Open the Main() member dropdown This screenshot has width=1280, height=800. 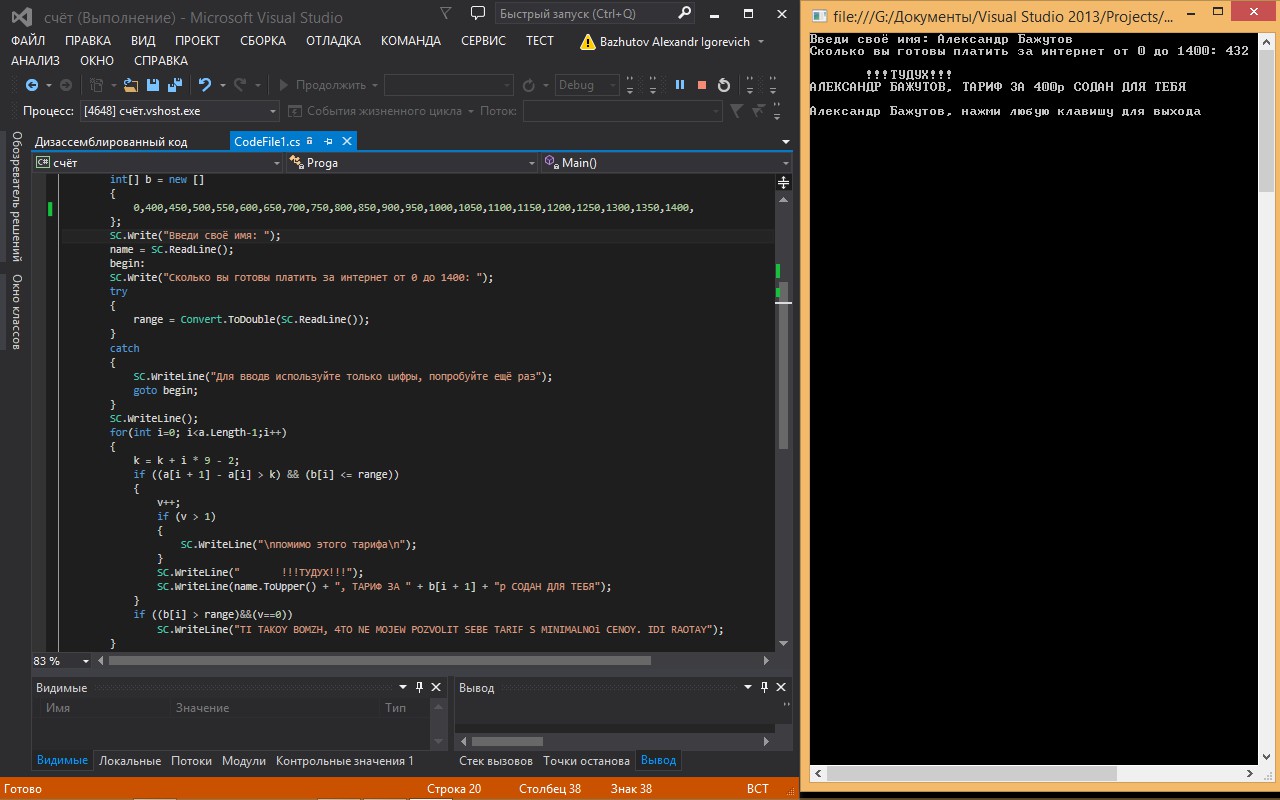(x=785, y=162)
